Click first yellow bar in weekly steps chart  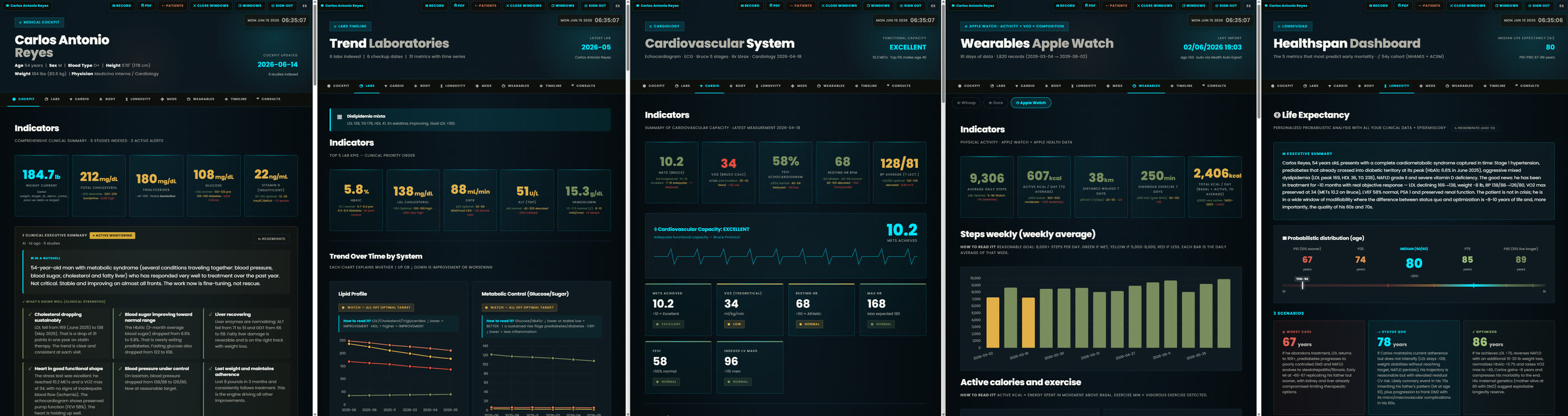point(992,322)
